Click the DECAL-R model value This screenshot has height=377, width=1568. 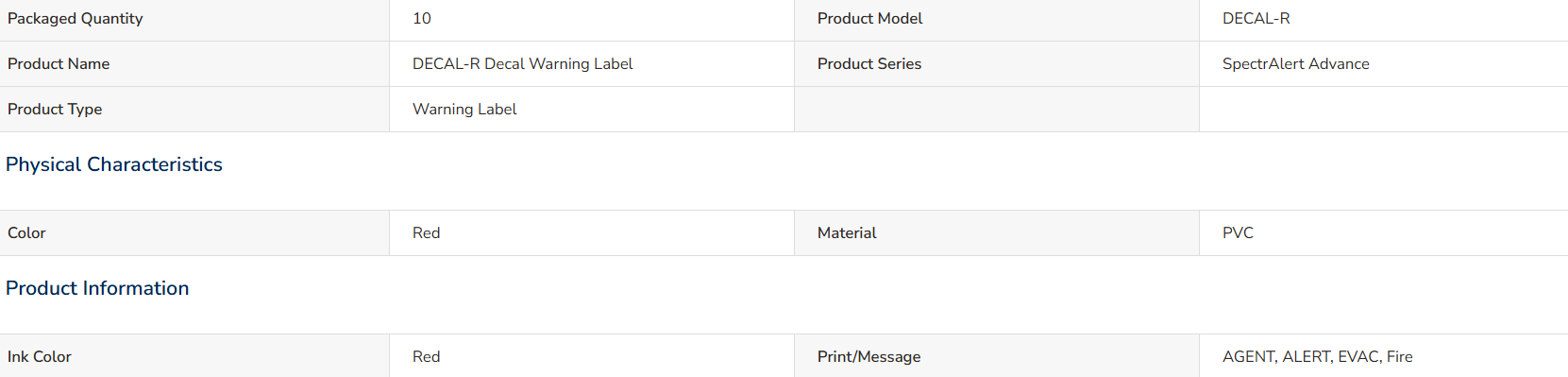[x=1256, y=18]
